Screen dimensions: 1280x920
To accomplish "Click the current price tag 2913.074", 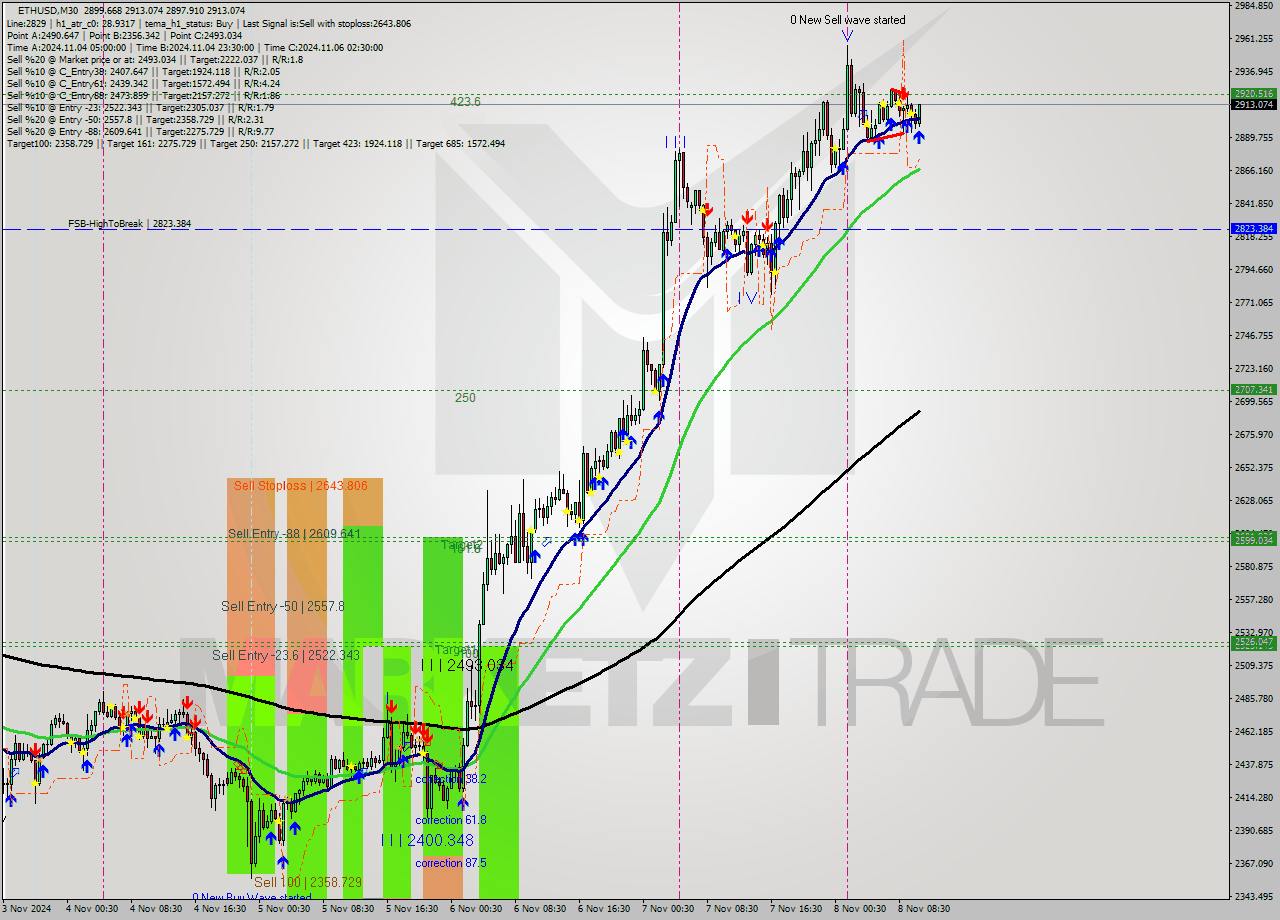I will point(1253,104).
